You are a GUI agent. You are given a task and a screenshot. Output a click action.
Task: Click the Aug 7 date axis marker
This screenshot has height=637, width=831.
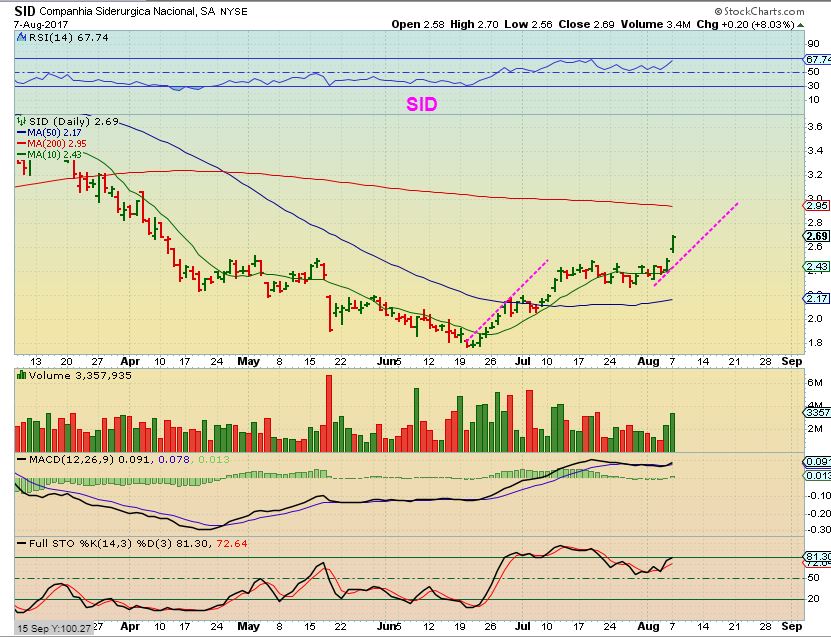point(672,361)
